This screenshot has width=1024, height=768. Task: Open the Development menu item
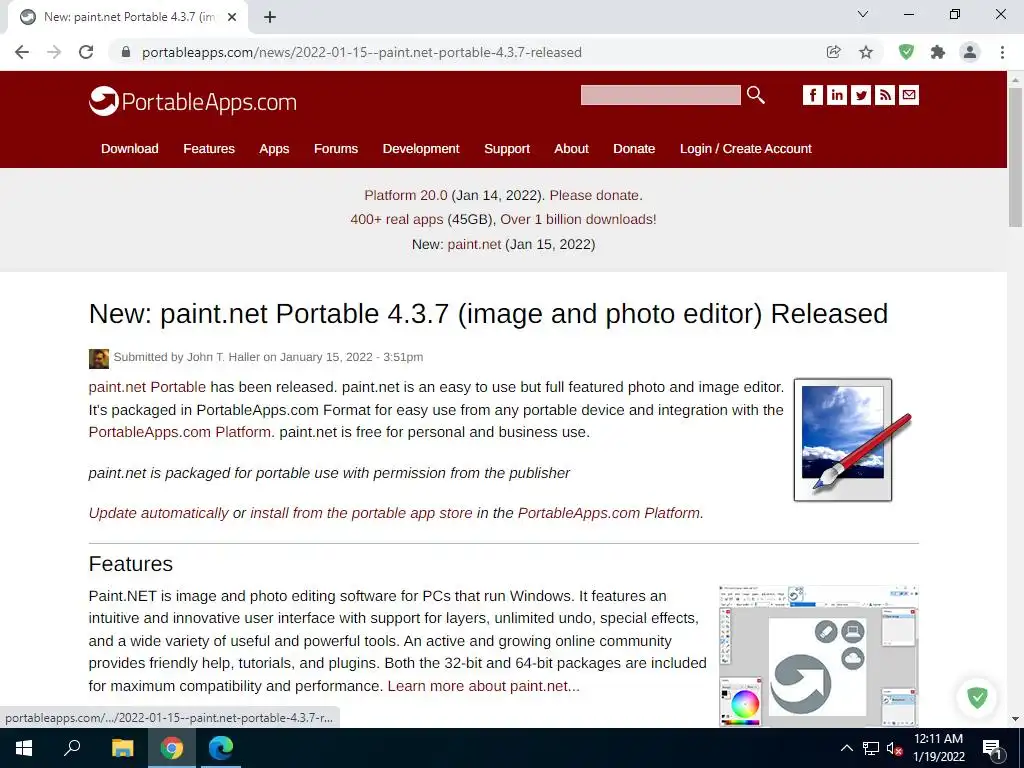pos(421,149)
